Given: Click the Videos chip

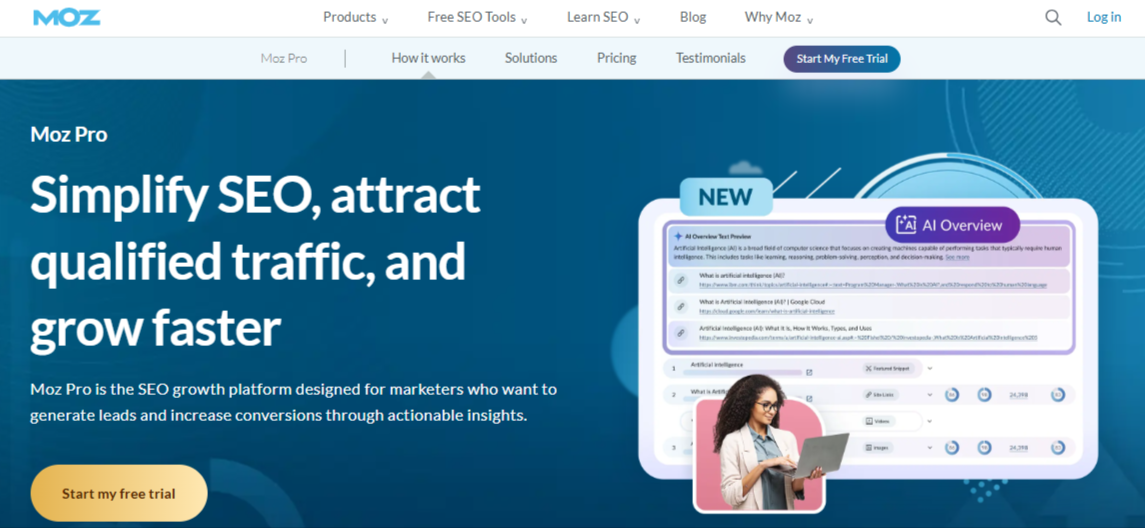Looking at the screenshot, I should click(880, 421).
